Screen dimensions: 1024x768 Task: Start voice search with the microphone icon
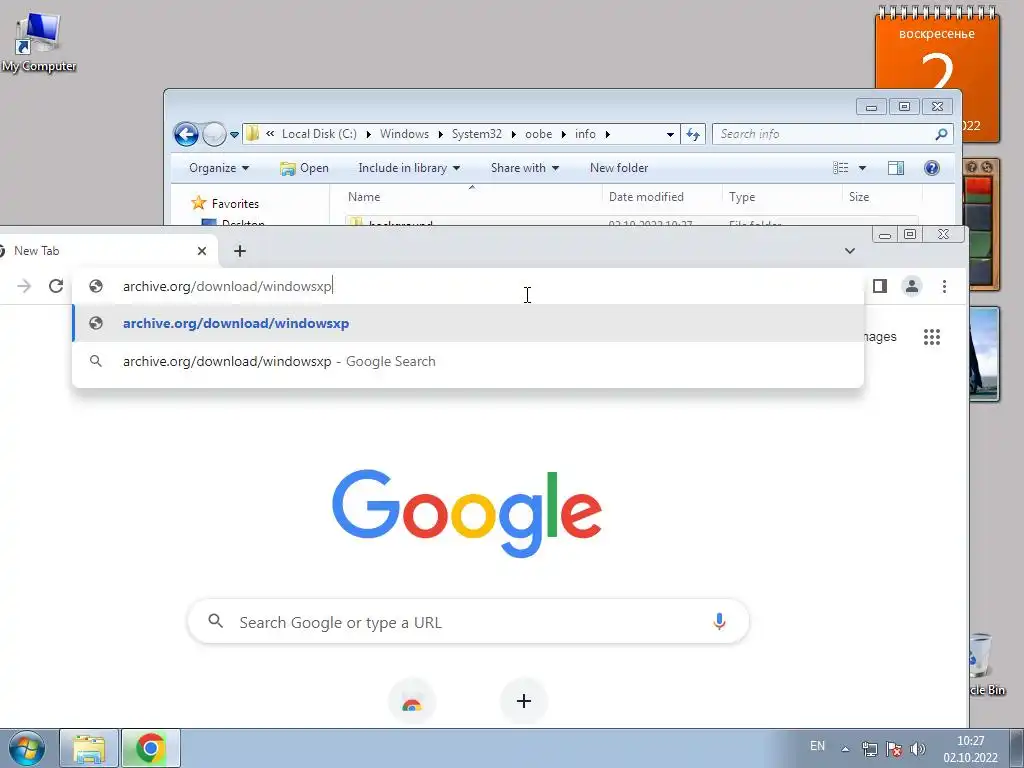[719, 622]
